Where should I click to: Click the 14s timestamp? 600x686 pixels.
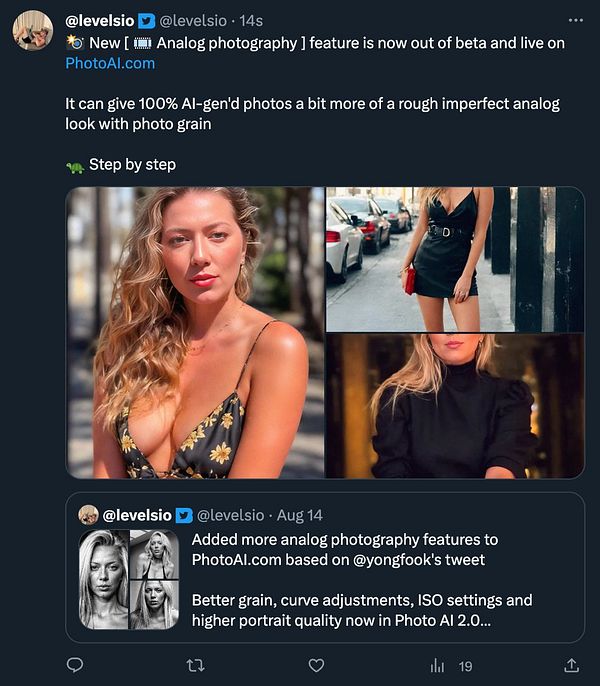pyautogui.click(x=252, y=19)
